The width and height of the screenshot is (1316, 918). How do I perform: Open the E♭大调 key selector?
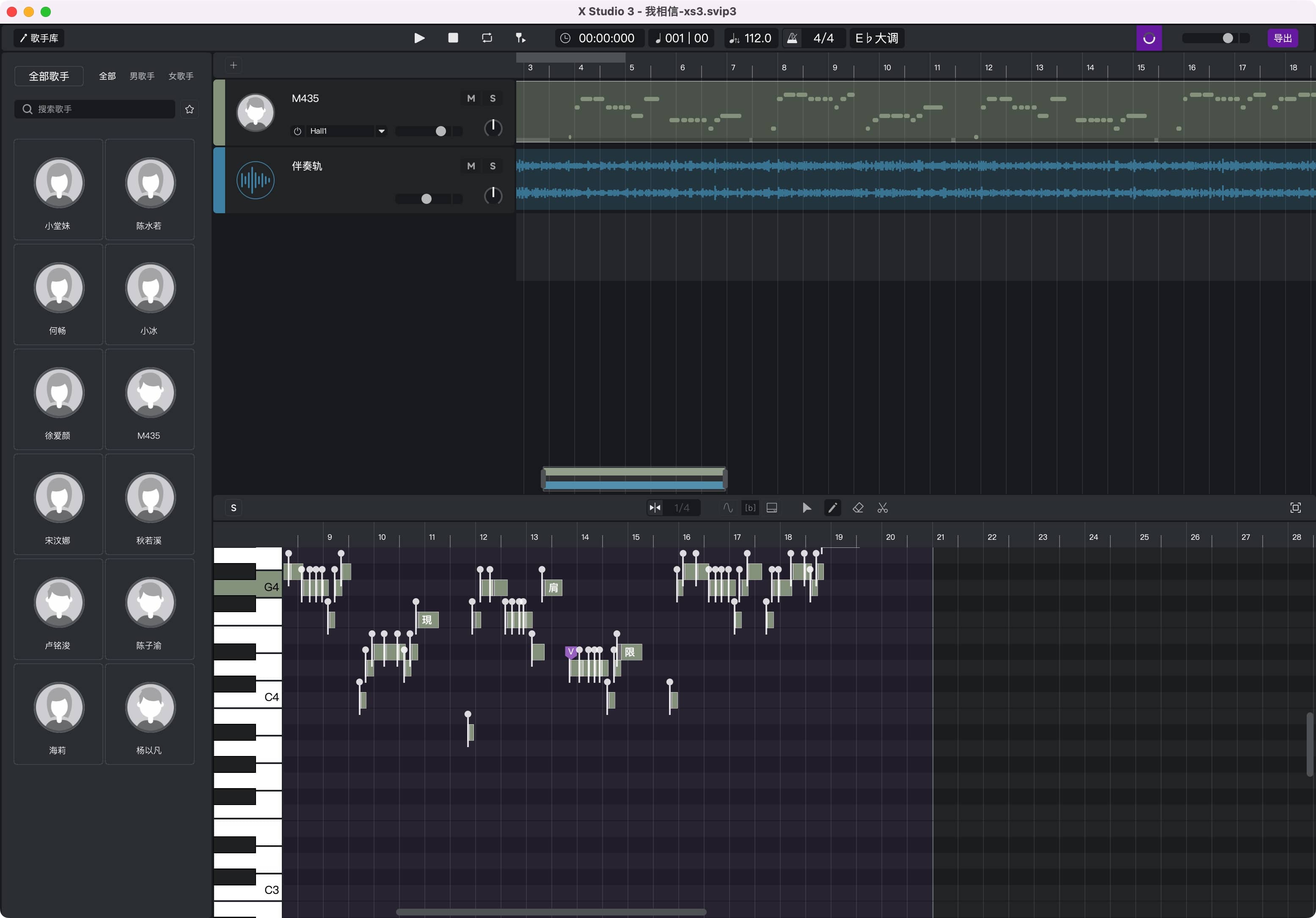(876, 38)
